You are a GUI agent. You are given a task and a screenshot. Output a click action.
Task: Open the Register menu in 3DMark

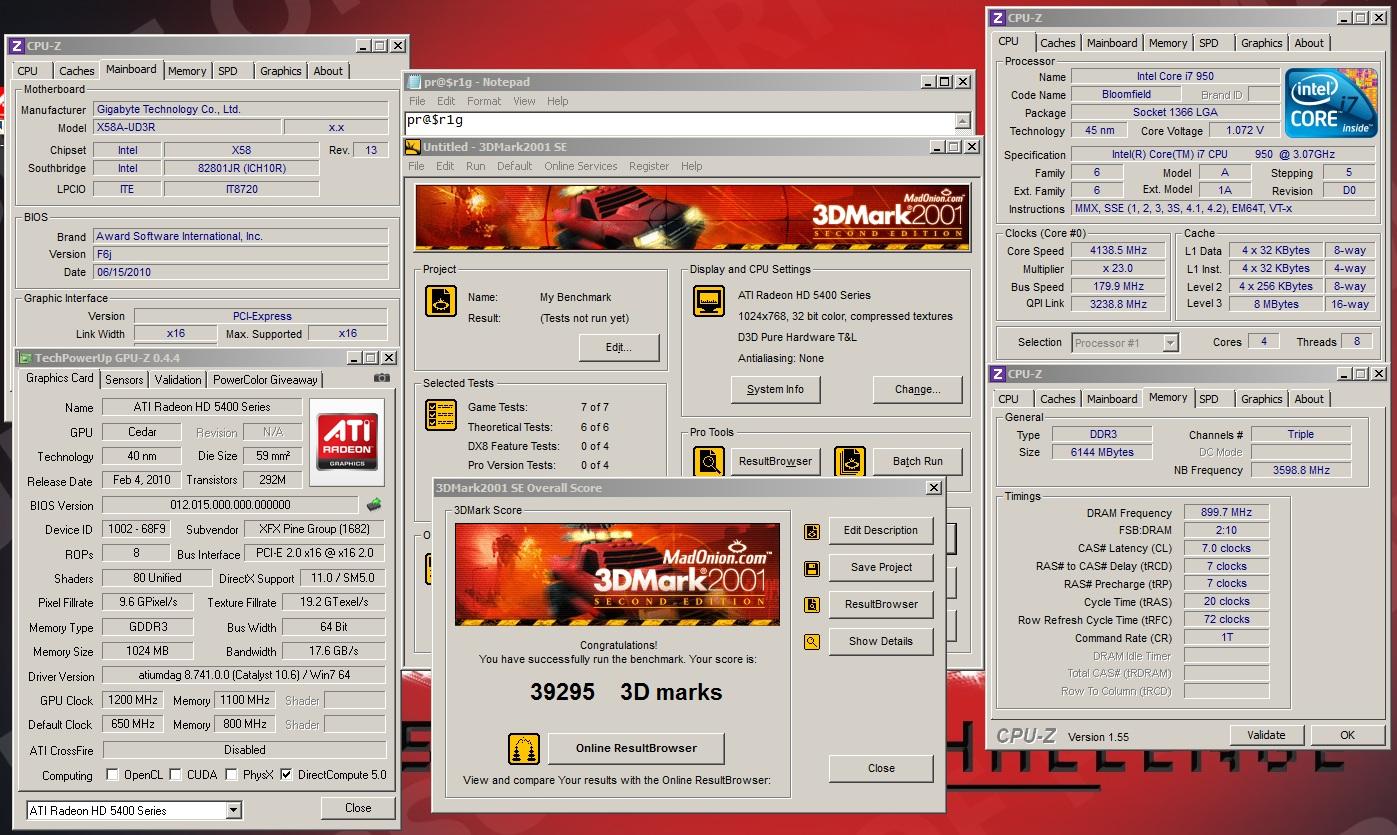click(x=649, y=166)
